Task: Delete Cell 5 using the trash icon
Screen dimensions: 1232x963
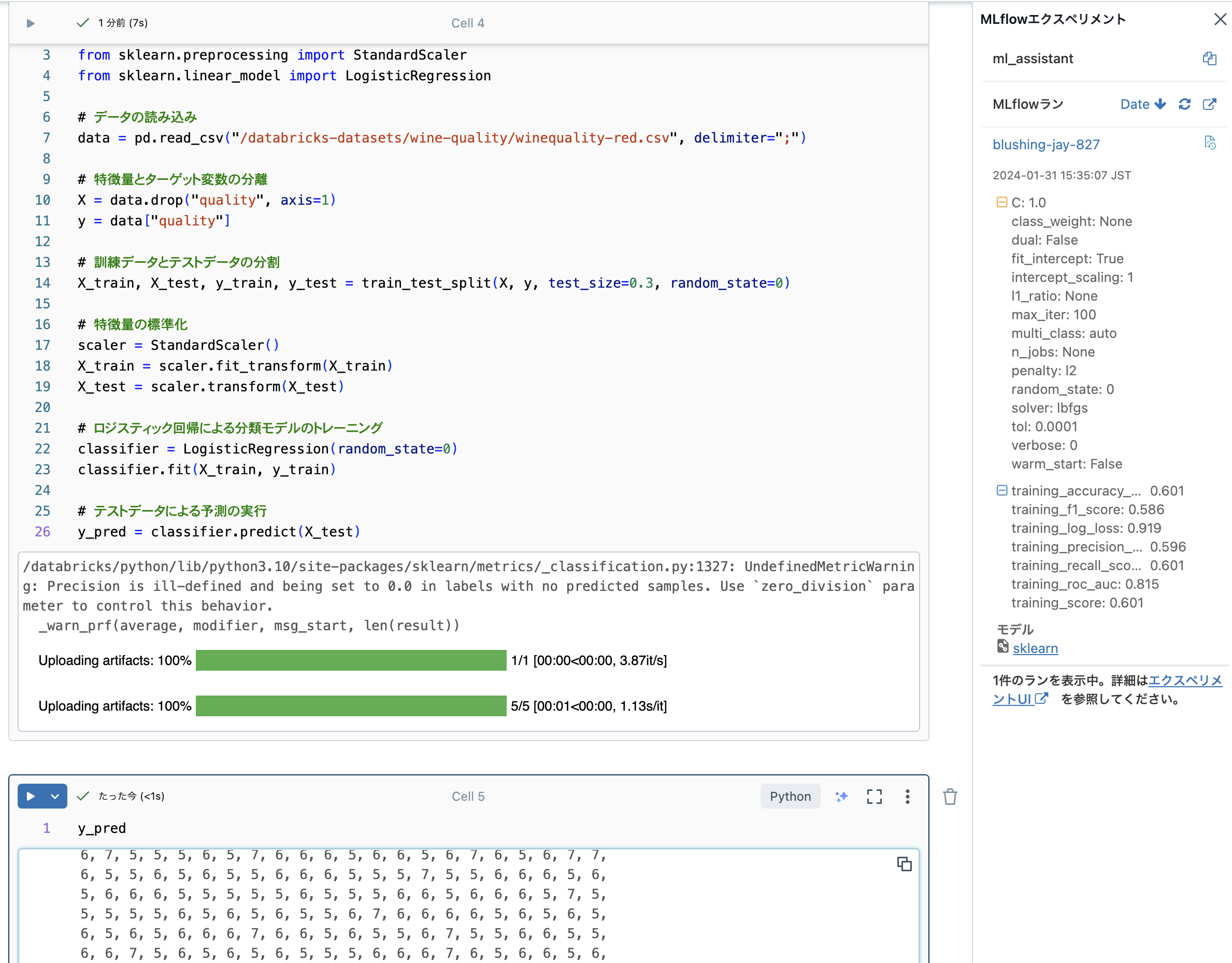Action: tap(950, 797)
